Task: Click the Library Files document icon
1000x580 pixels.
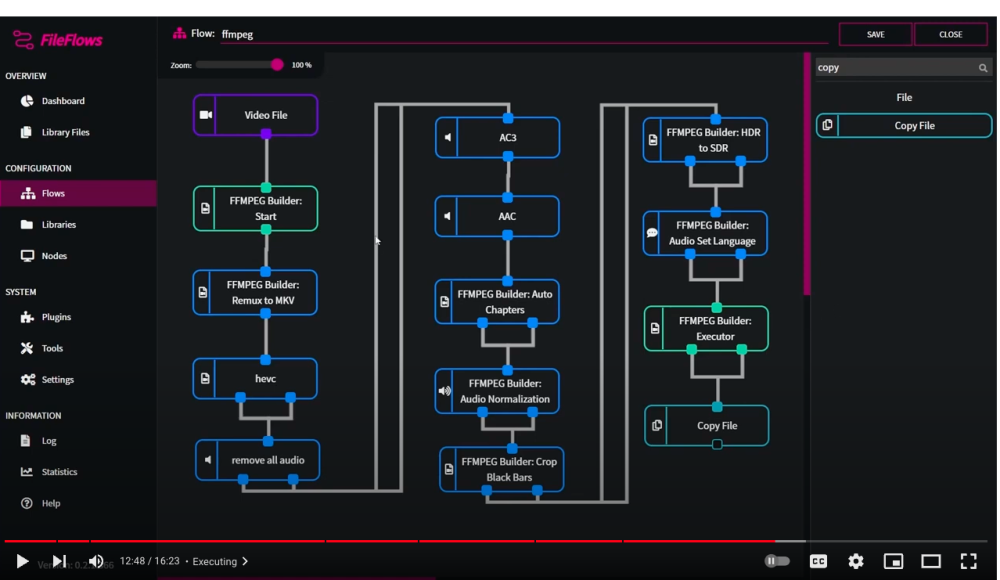Action: tap(26, 132)
